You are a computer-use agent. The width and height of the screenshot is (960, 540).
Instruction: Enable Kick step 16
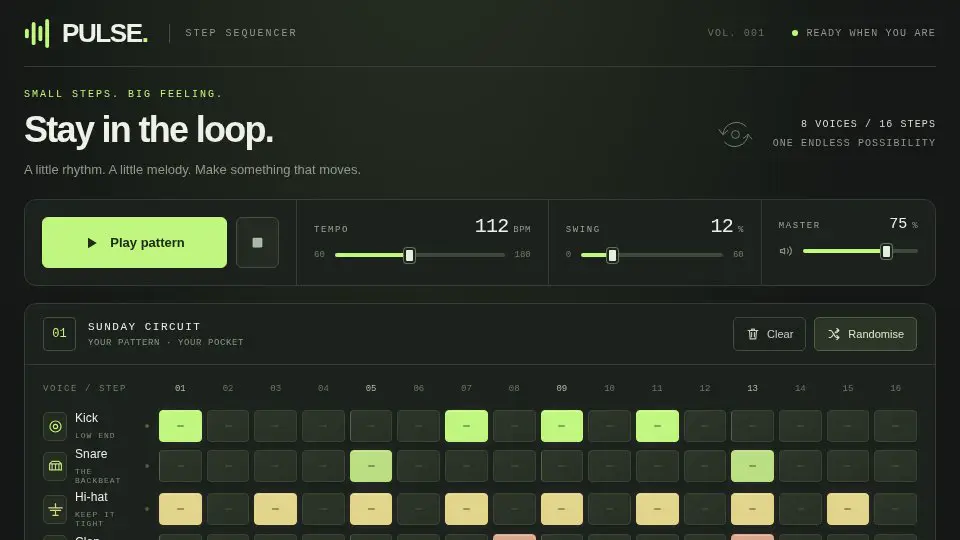[896, 426]
